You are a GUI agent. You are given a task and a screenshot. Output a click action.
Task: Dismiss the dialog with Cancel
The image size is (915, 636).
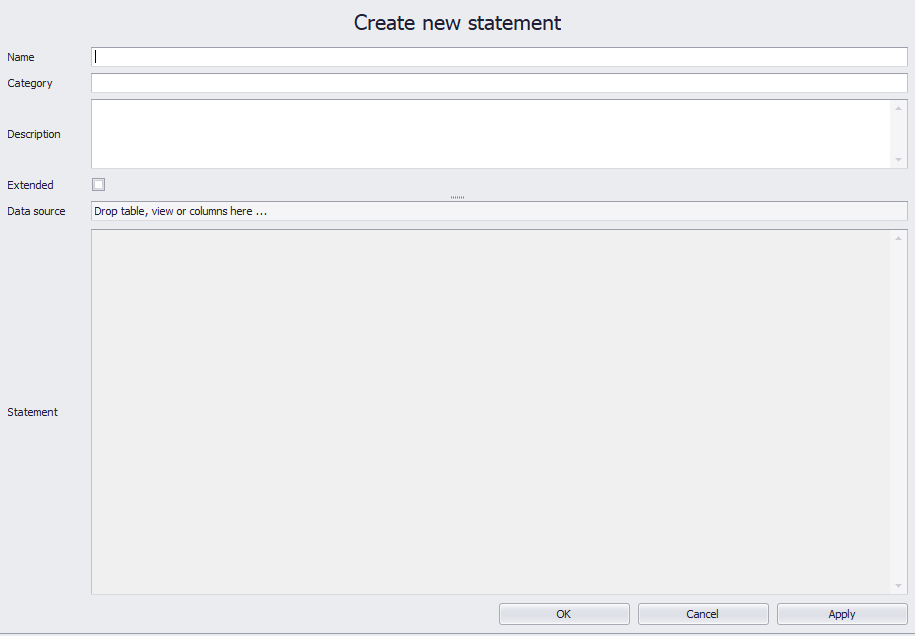pos(703,614)
